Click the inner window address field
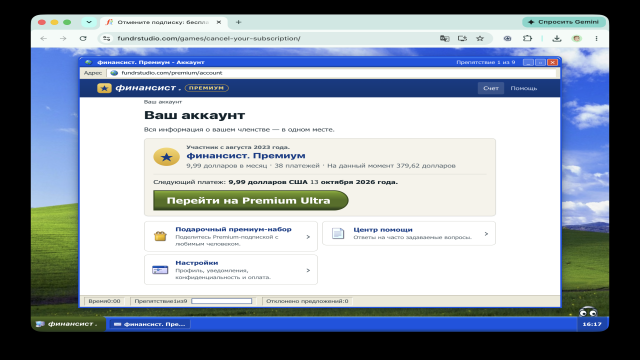640x360 pixels. coord(332,73)
